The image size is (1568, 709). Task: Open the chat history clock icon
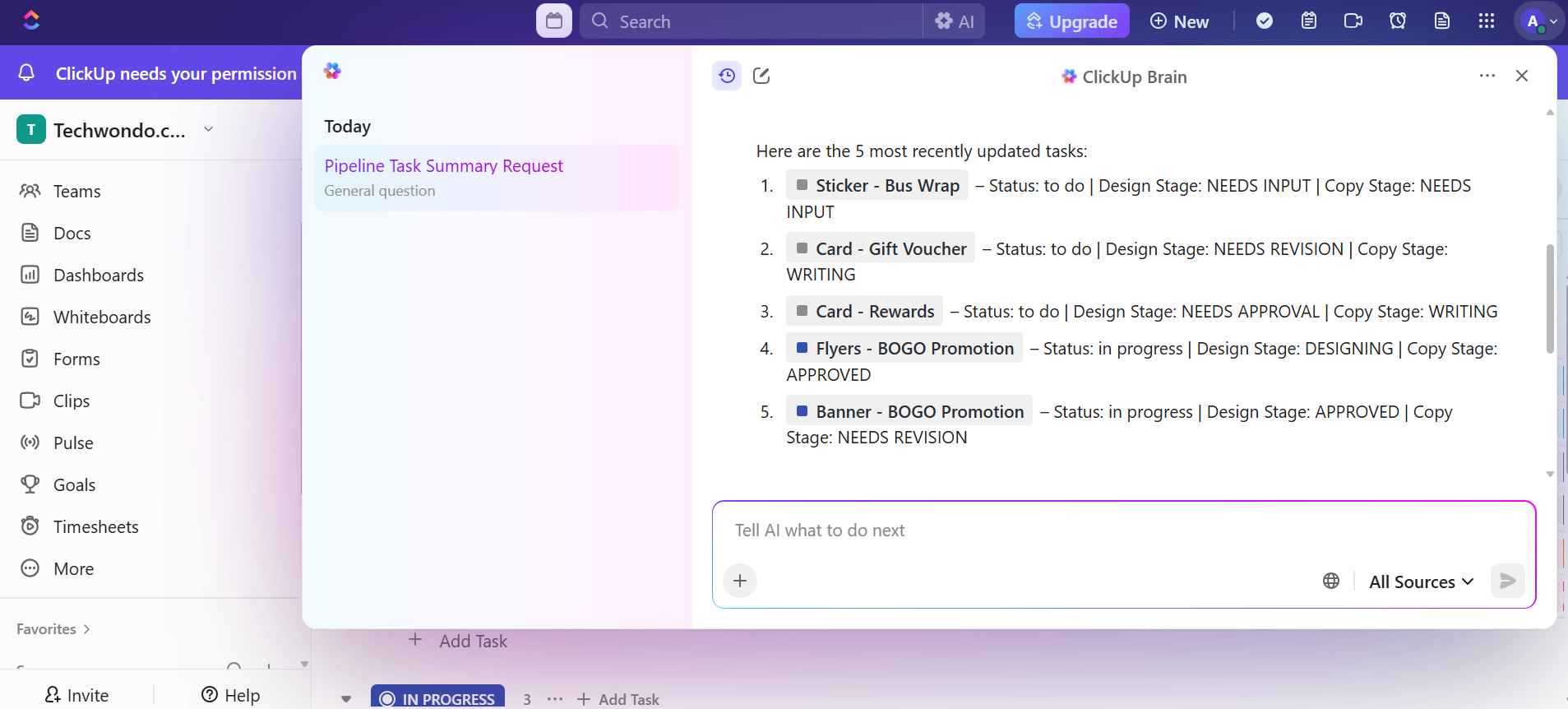click(x=727, y=76)
